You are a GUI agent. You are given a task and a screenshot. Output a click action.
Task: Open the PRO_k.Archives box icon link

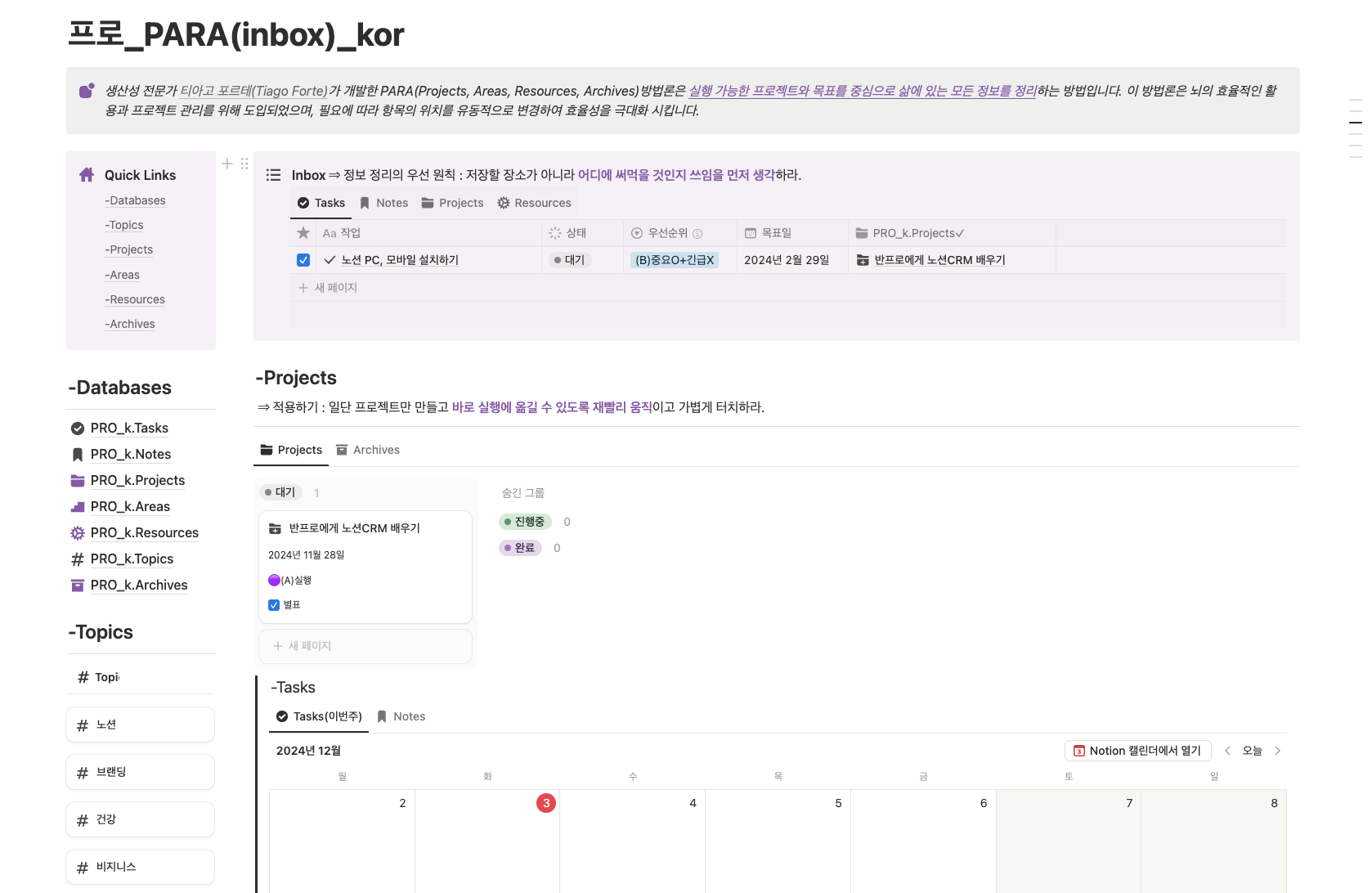pos(78,586)
